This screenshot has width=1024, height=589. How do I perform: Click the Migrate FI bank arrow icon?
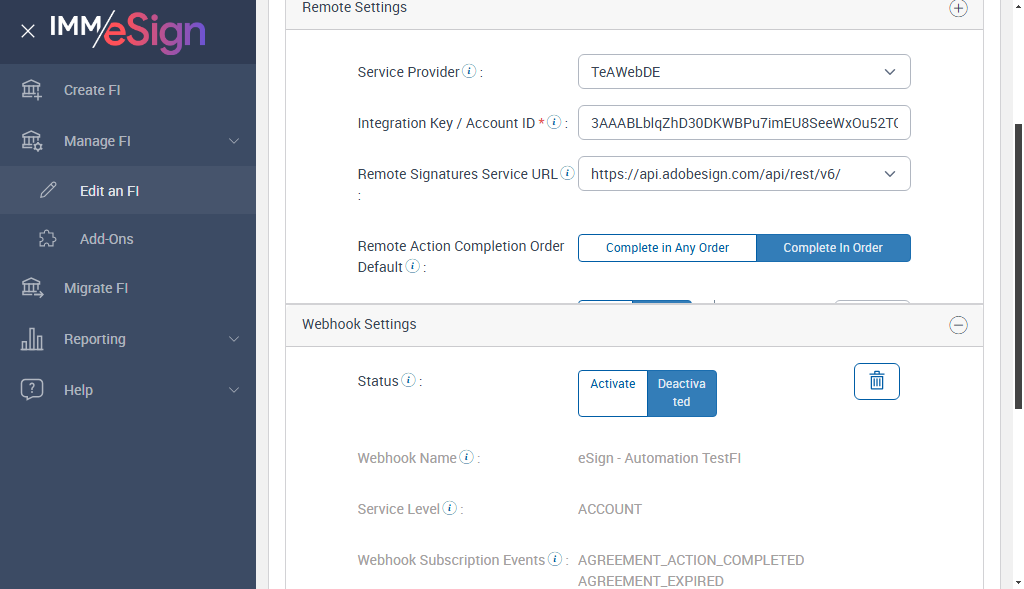31,287
